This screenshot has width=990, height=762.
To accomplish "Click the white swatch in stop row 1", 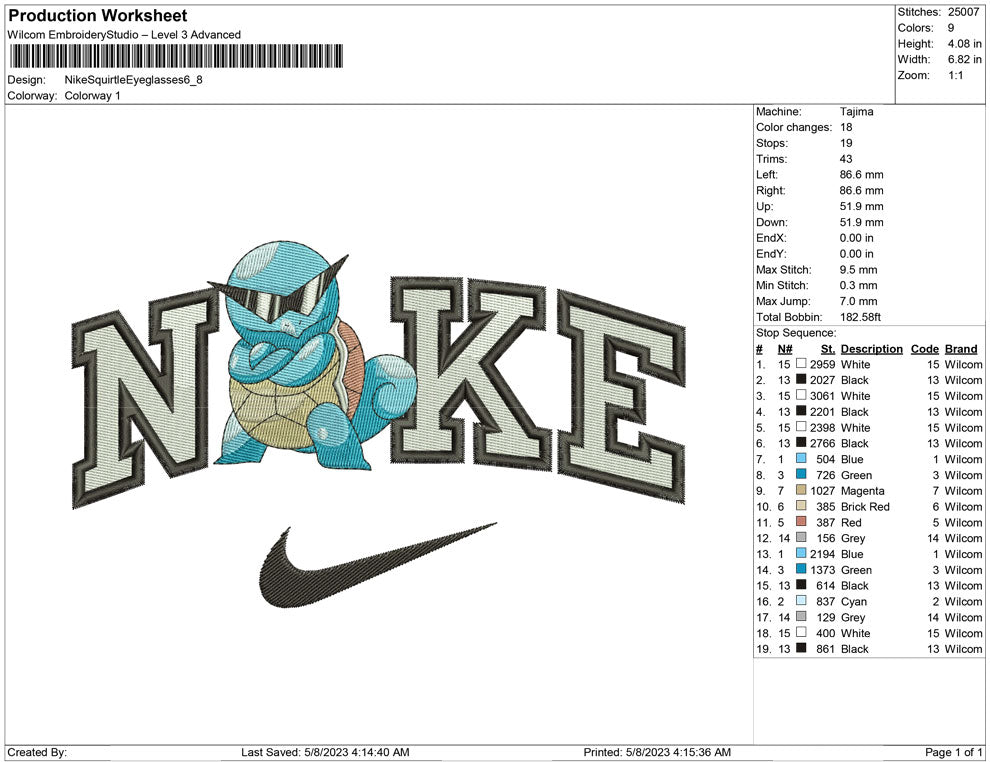I will (801, 364).
